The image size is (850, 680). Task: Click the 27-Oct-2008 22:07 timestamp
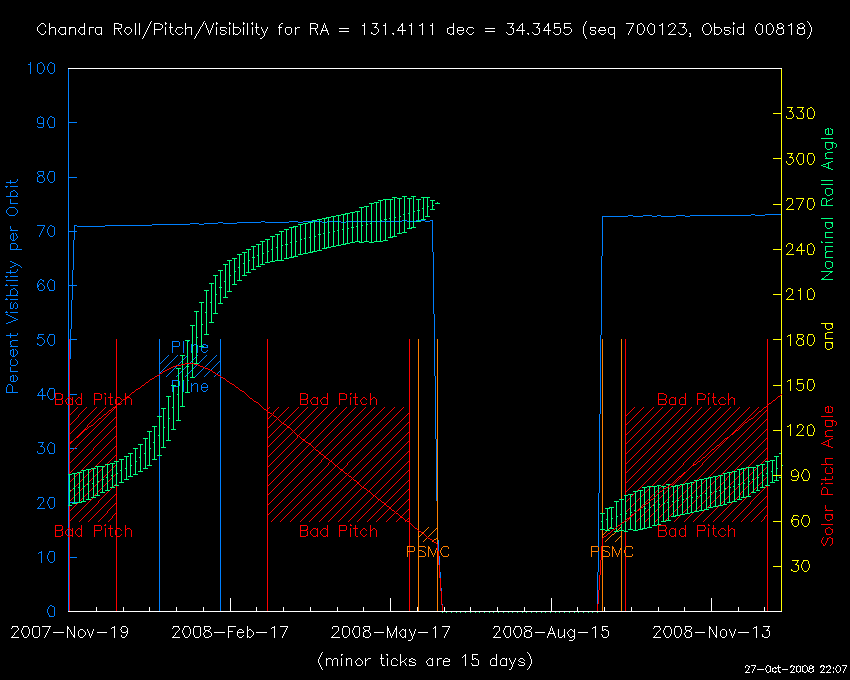pyautogui.click(x=795, y=668)
